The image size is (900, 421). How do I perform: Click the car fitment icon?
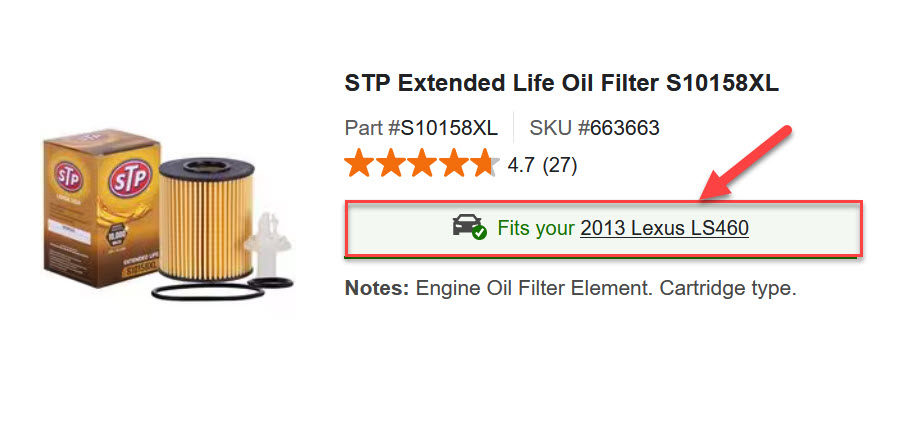click(x=467, y=226)
